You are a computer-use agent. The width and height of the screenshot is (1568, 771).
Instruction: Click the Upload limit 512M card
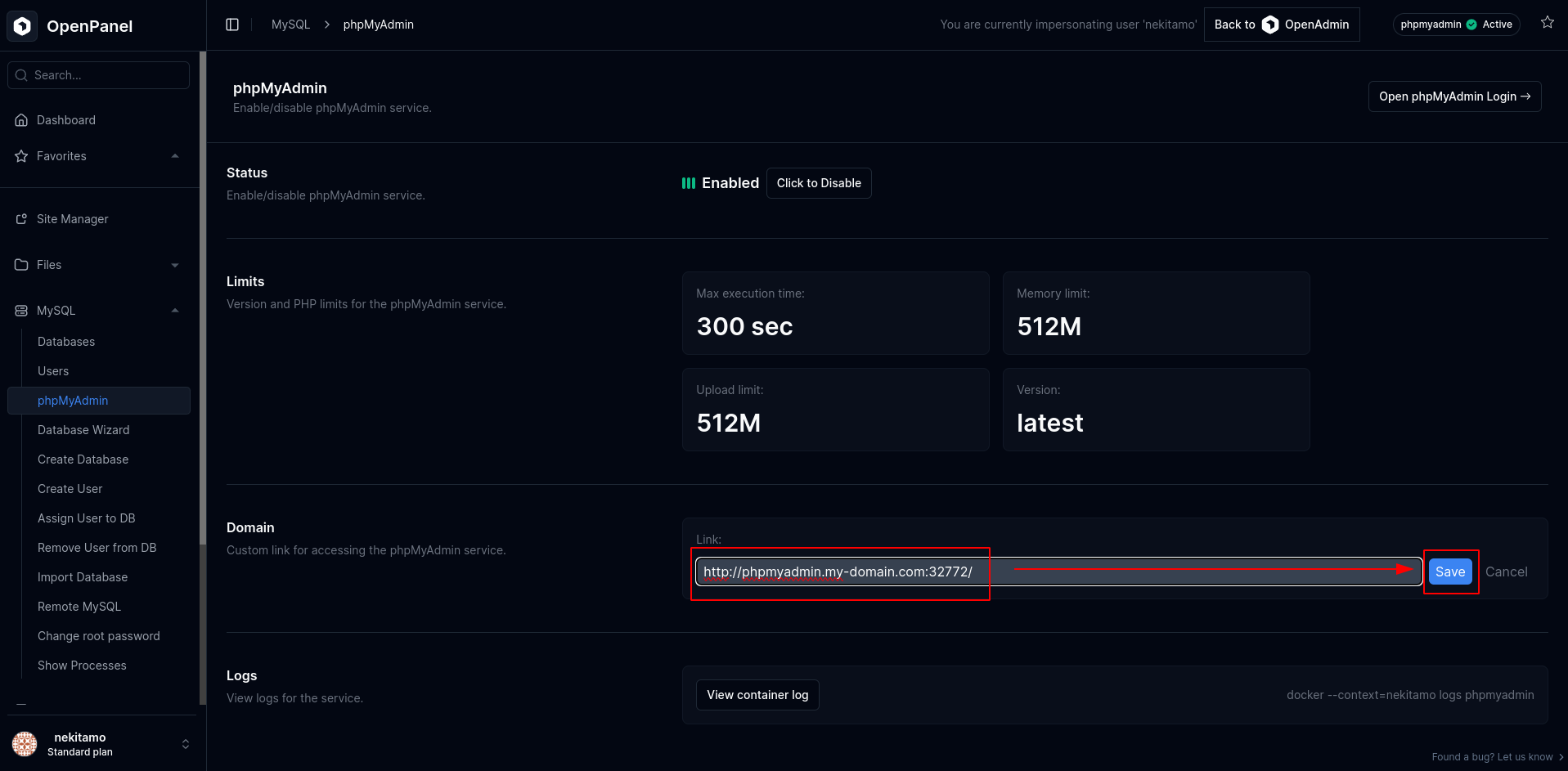pyautogui.click(x=836, y=410)
